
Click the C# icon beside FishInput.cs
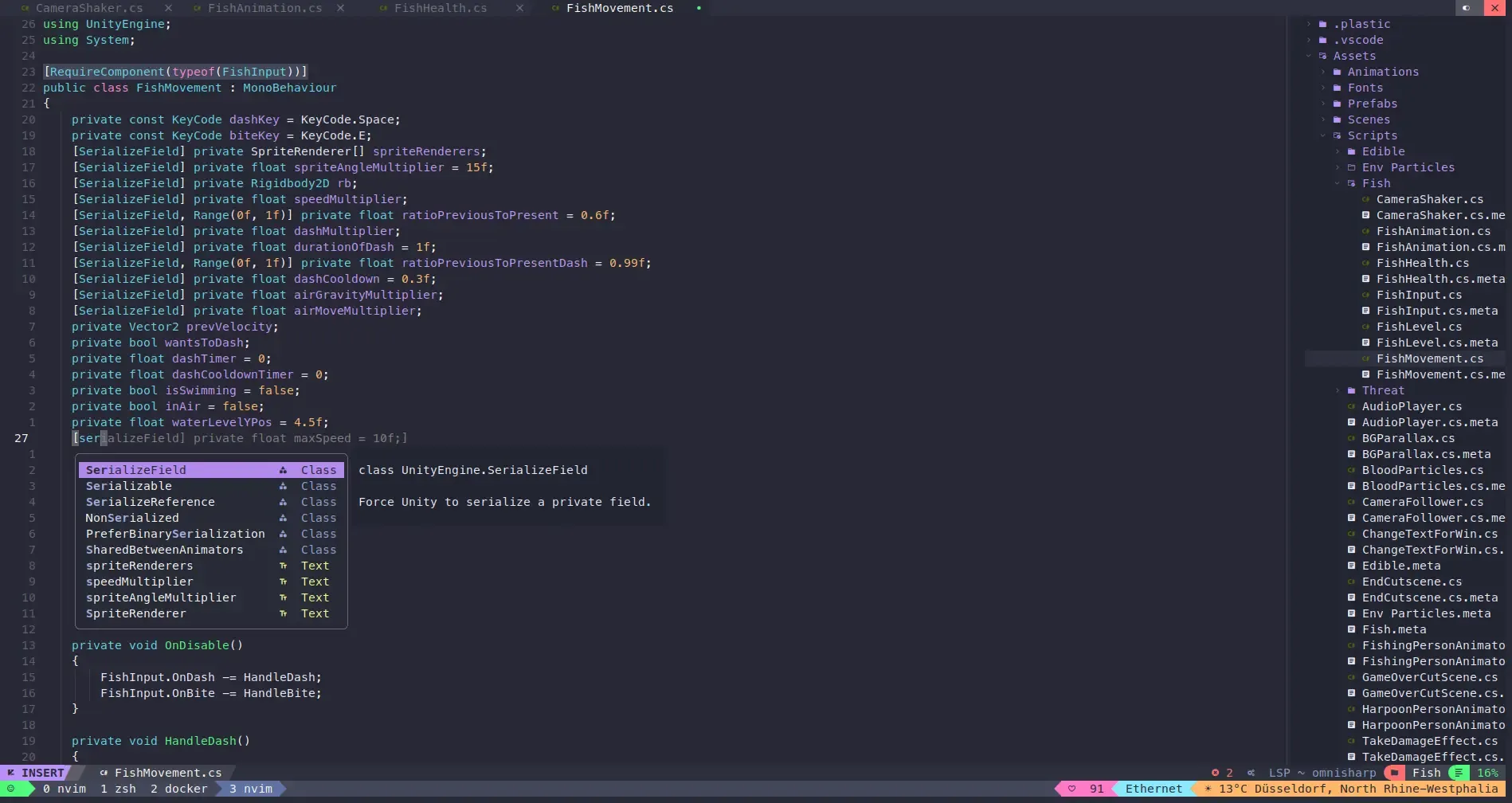[x=1365, y=295]
